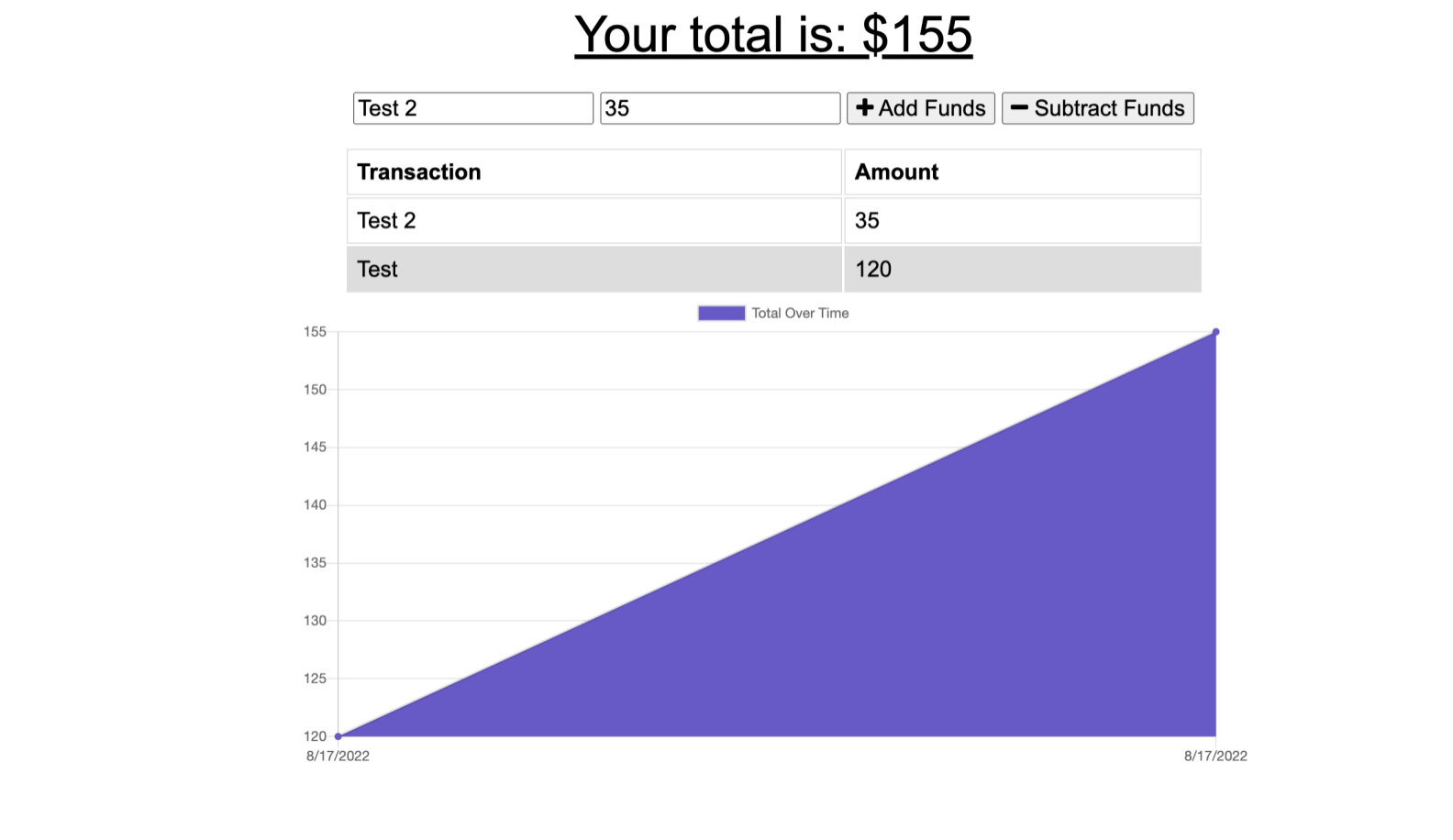This screenshot has height=840, width=1453.
Task: Select the purple data point at 120
Action: pyautogui.click(x=338, y=735)
